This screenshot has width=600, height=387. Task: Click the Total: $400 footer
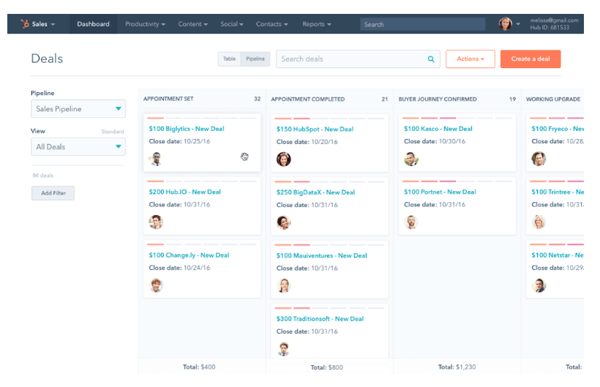[199, 367]
